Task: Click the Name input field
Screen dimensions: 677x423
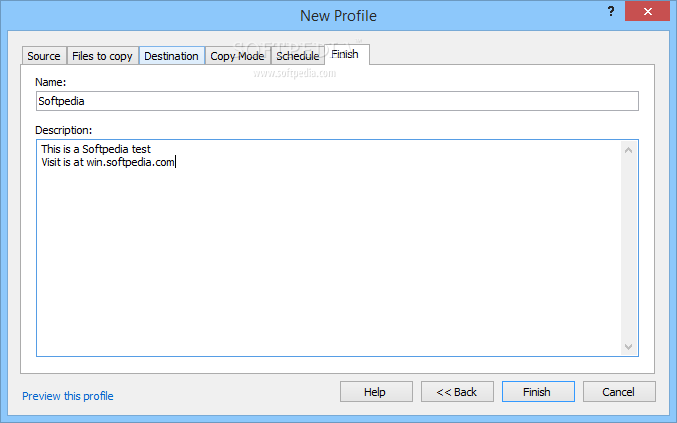Action: [x=337, y=101]
